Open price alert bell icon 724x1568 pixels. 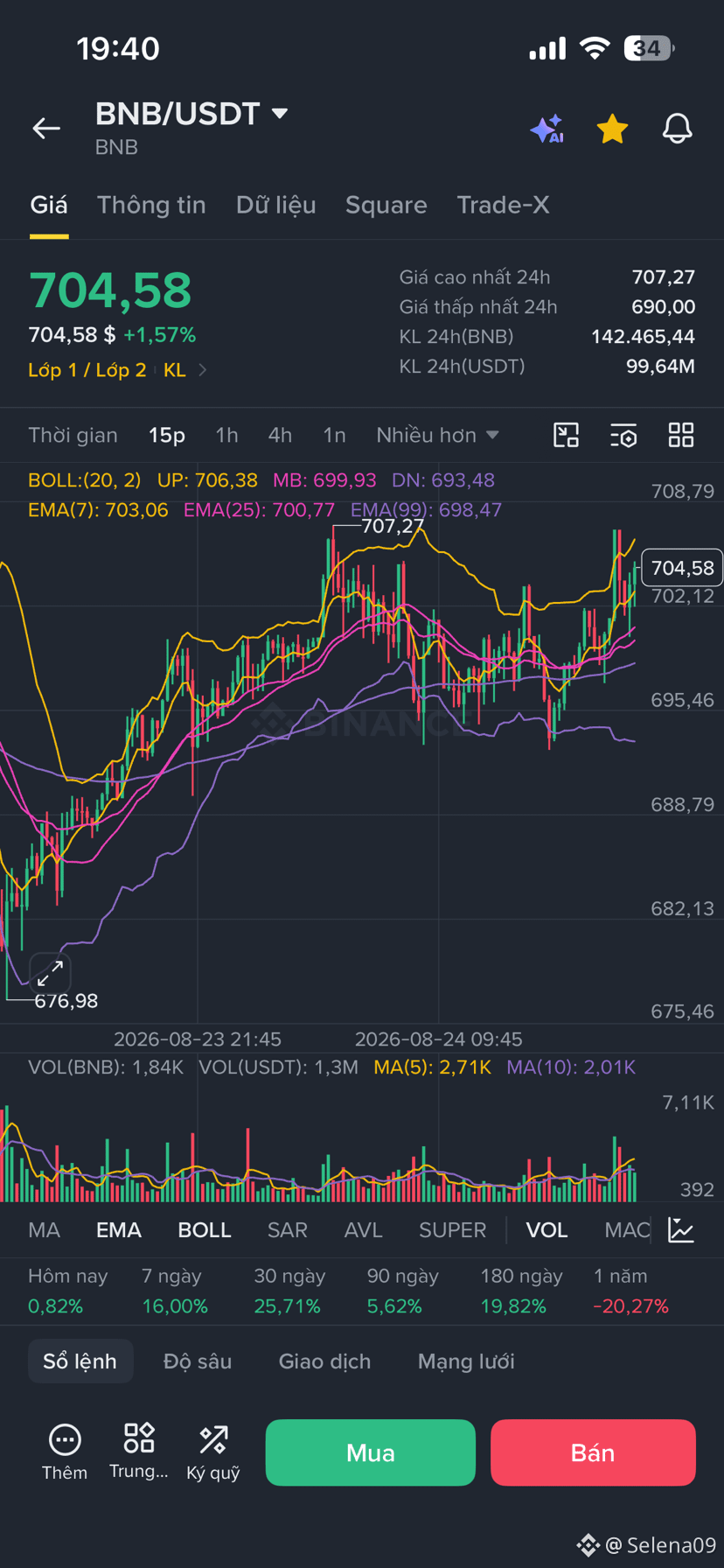coord(677,129)
